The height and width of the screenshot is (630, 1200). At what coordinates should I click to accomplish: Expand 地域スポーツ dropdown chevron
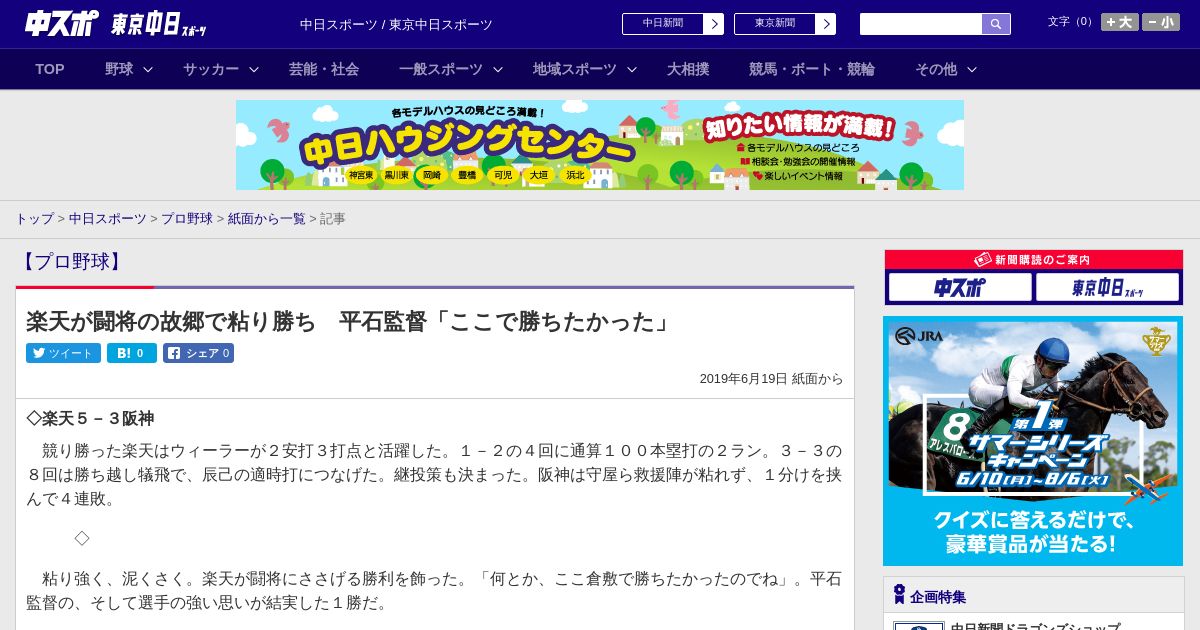coord(632,69)
